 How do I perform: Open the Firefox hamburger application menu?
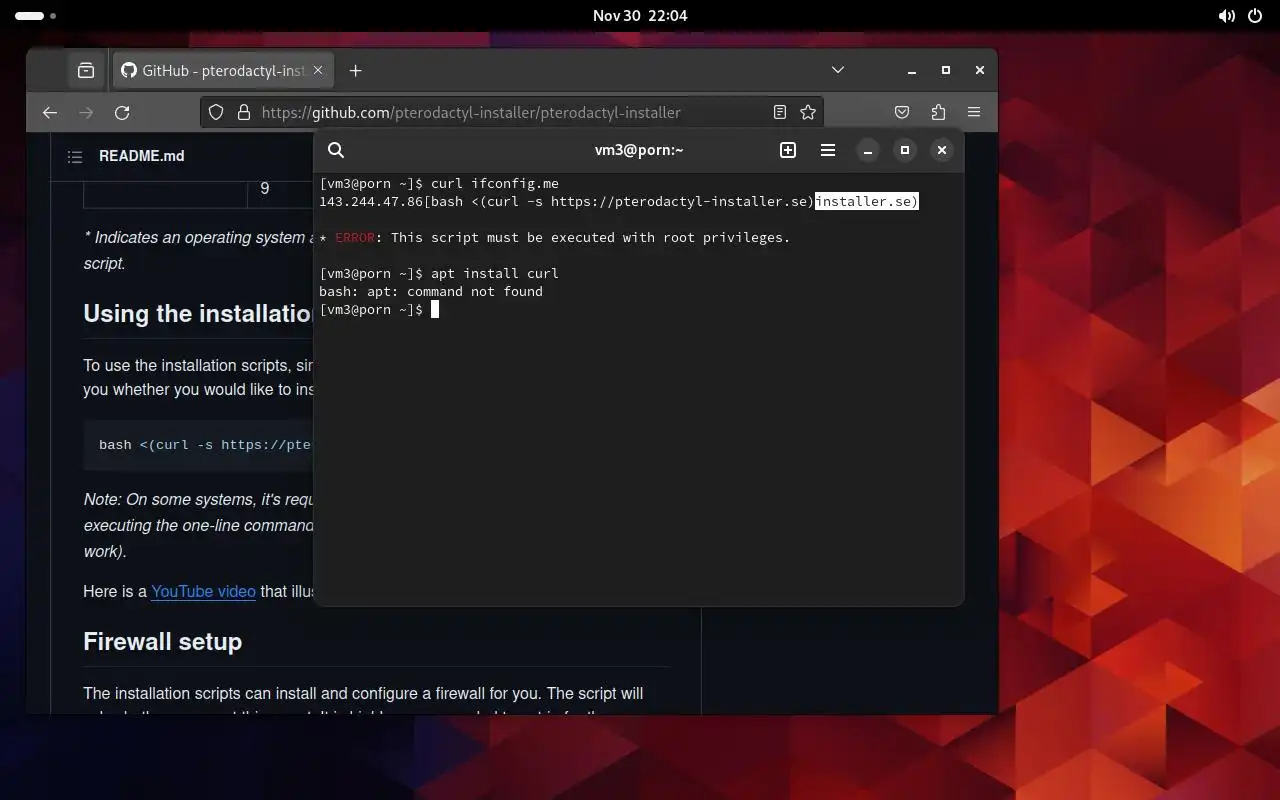pyautogui.click(x=974, y=113)
